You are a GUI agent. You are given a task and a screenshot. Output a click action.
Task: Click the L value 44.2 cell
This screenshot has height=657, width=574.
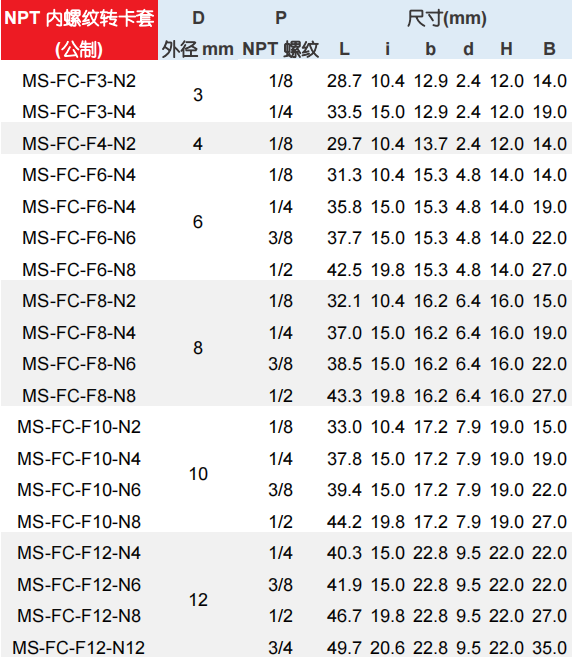pyautogui.click(x=344, y=522)
